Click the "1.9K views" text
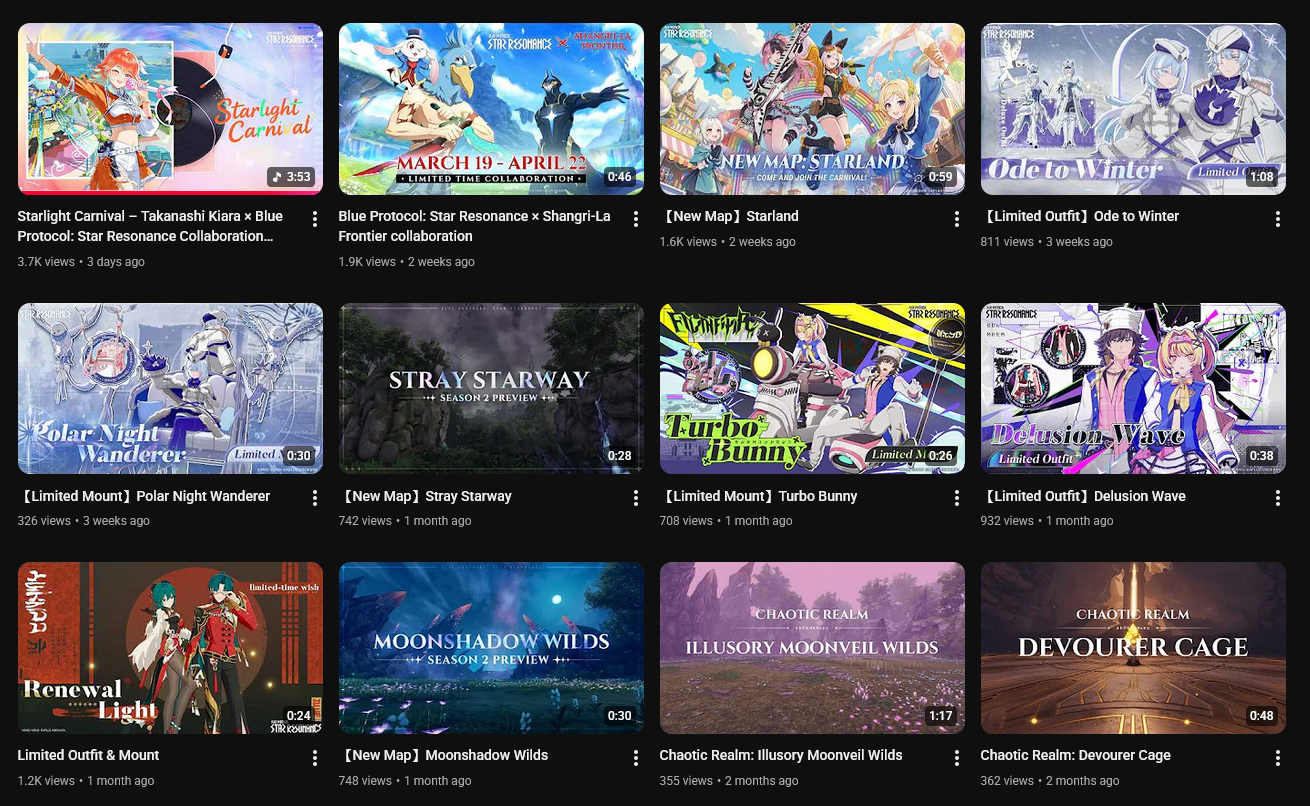Image resolution: width=1310 pixels, height=806 pixels. (x=367, y=262)
